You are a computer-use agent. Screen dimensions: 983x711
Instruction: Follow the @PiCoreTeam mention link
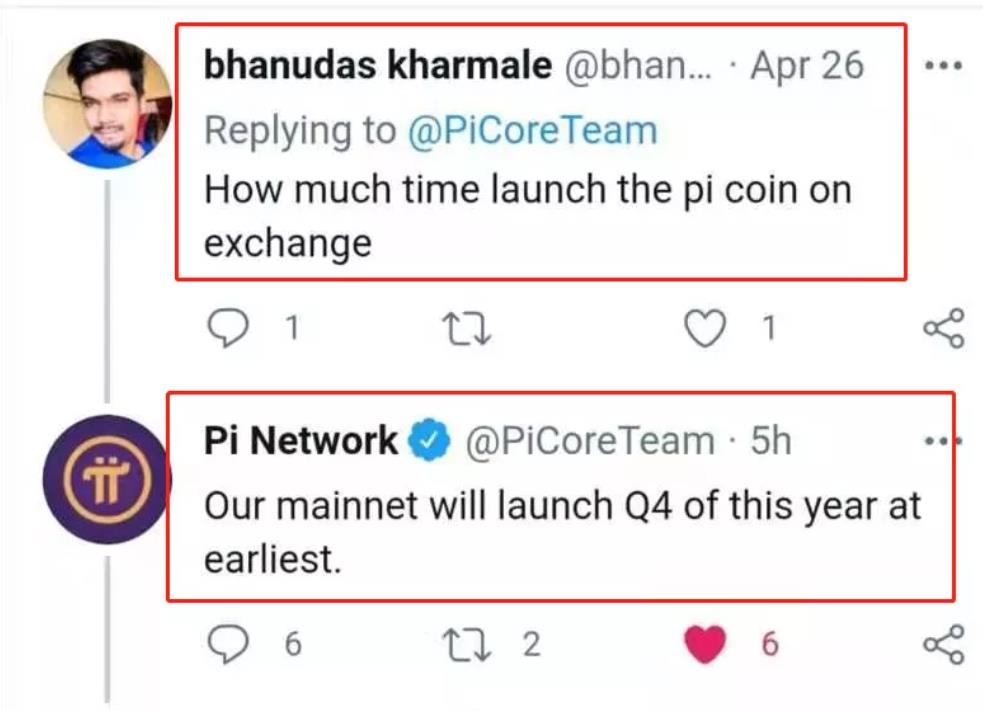pos(532,130)
